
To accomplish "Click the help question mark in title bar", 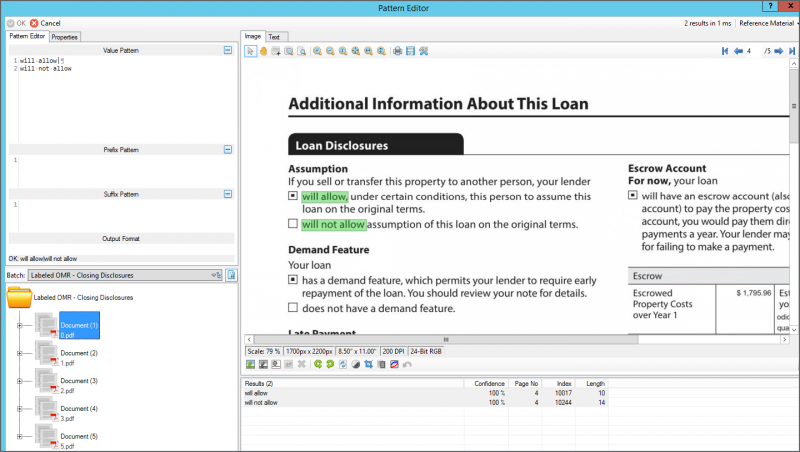I will click(x=770, y=6).
